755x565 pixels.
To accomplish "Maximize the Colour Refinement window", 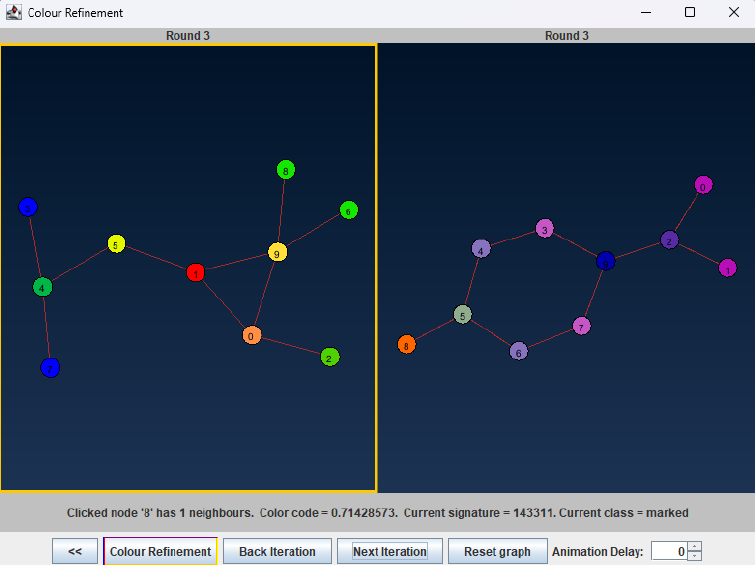I will click(x=690, y=12).
